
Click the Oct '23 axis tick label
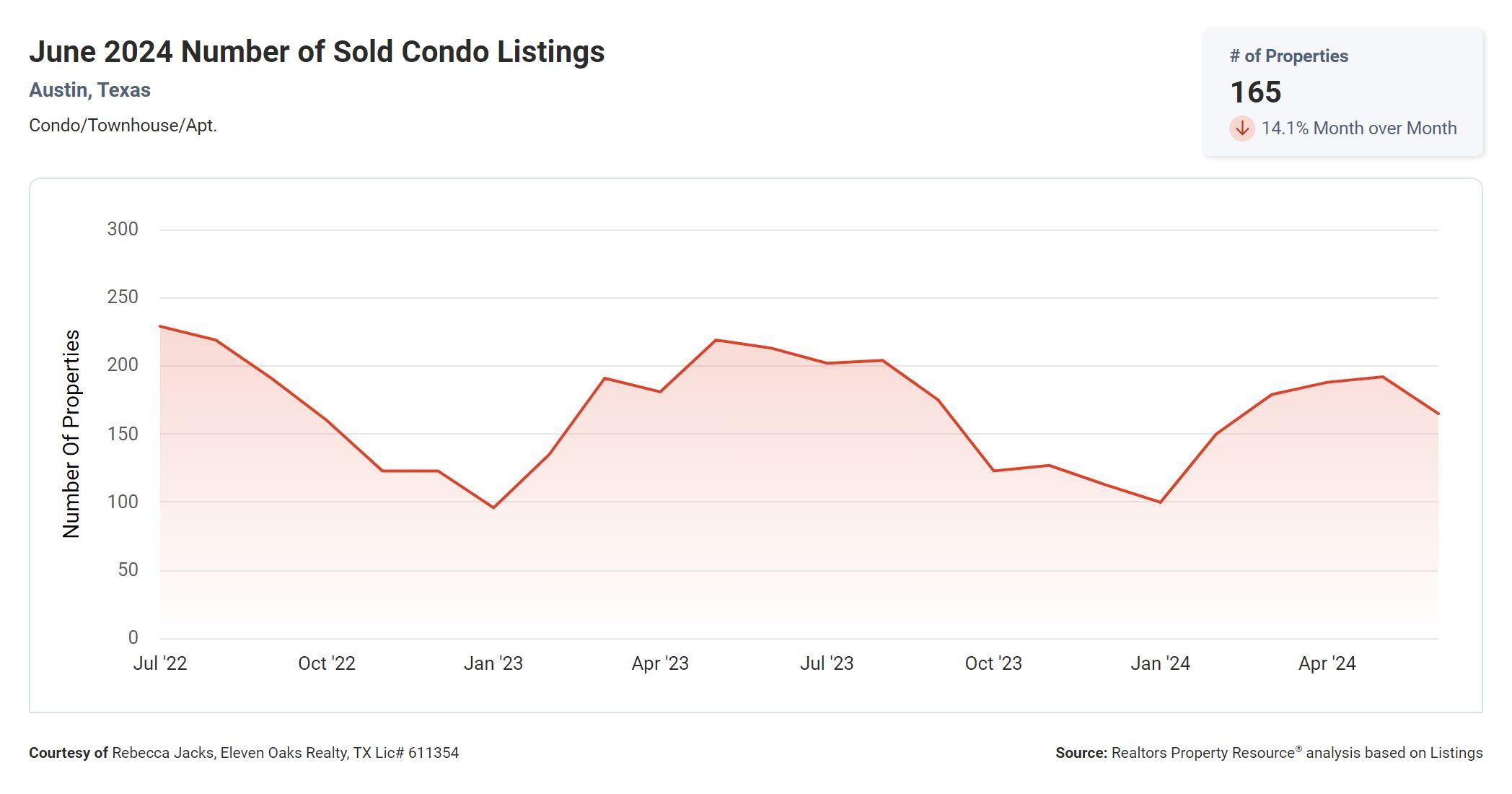[x=993, y=663]
